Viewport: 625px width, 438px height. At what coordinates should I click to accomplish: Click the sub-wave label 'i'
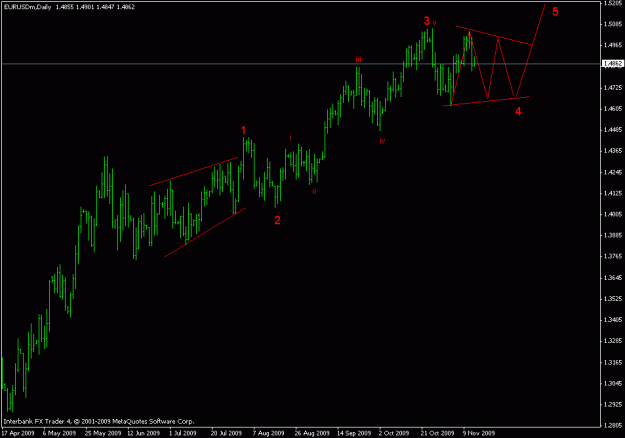tap(290, 137)
